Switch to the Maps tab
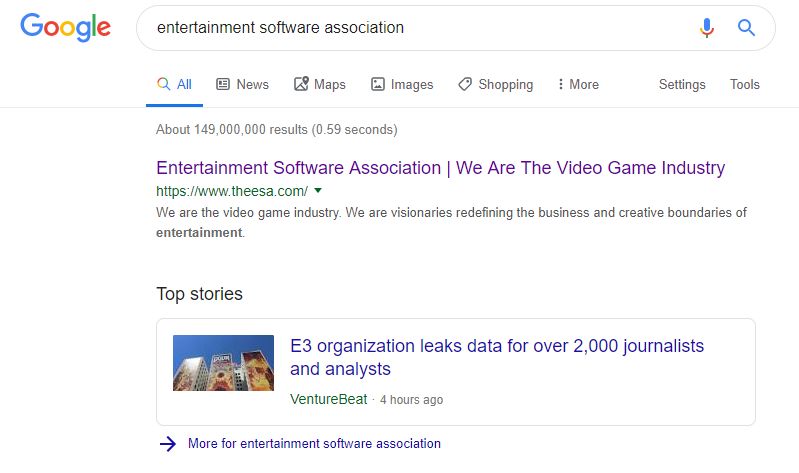799x473 pixels. click(x=319, y=85)
